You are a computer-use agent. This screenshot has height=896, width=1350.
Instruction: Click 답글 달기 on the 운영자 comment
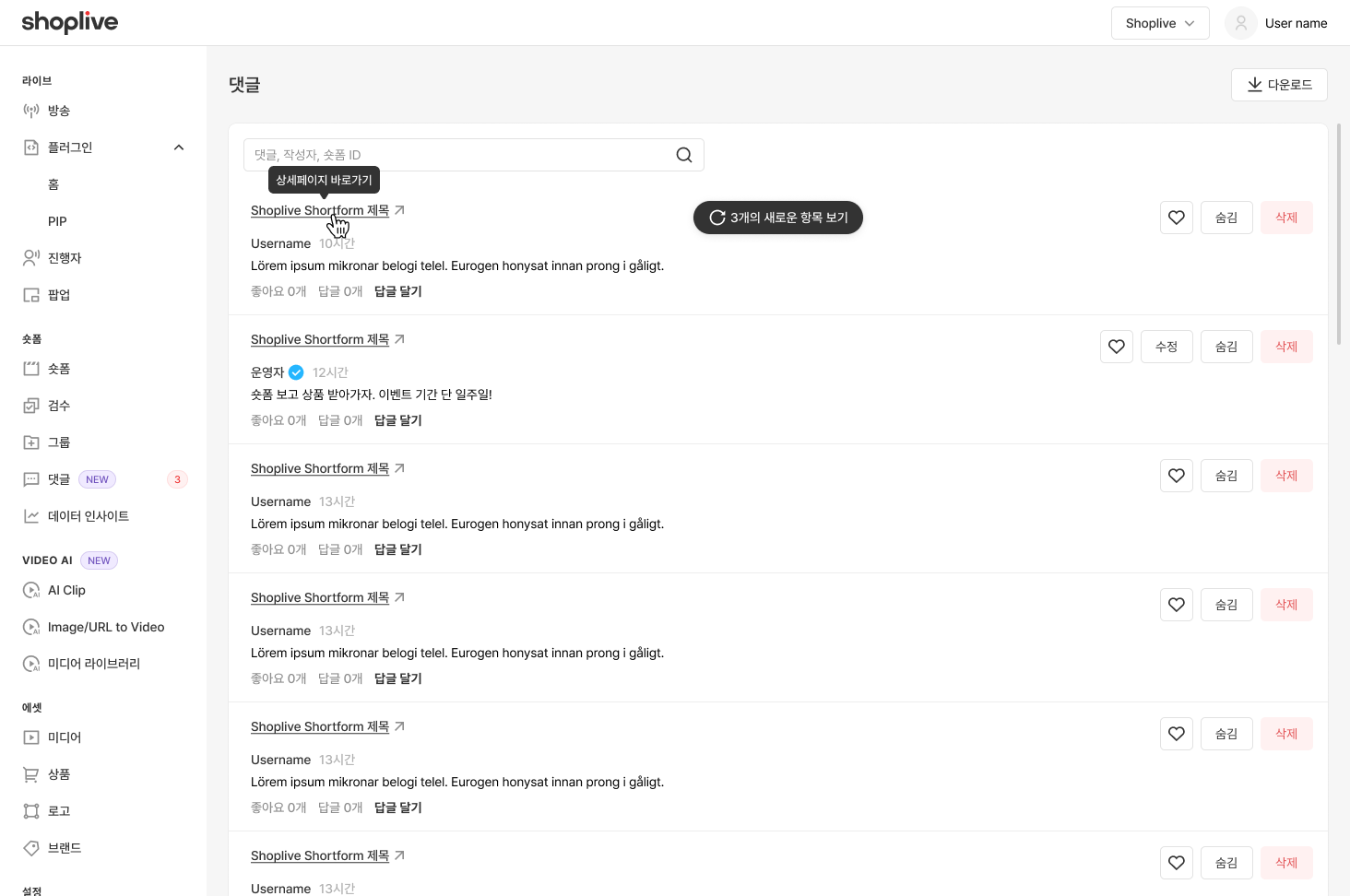[x=398, y=420]
